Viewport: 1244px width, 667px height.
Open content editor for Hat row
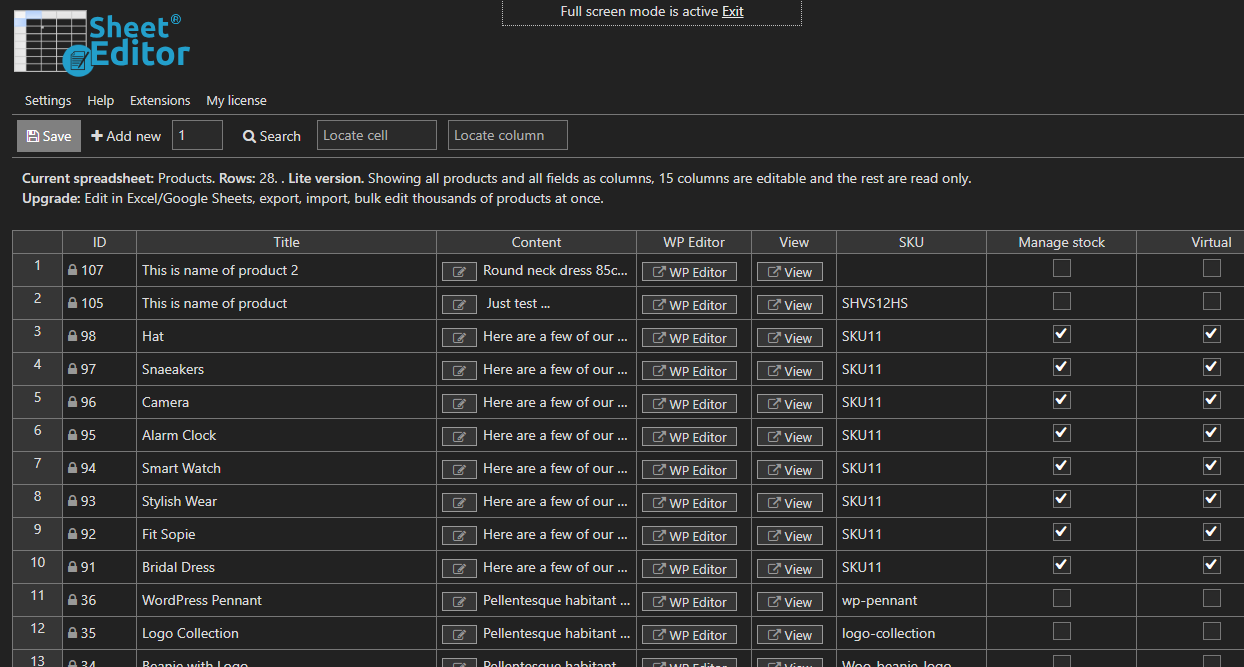pyautogui.click(x=459, y=338)
